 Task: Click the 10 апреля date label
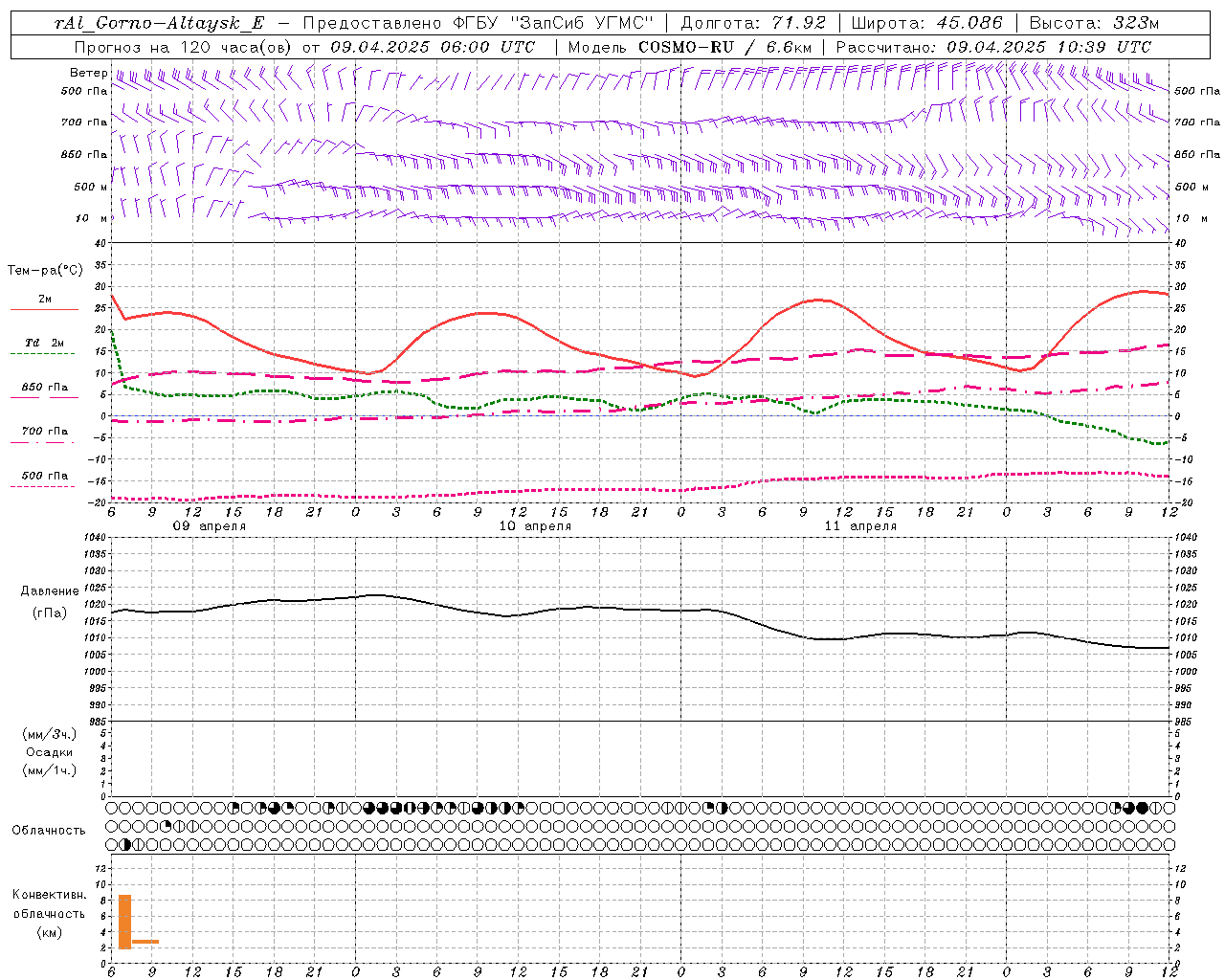(535, 526)
